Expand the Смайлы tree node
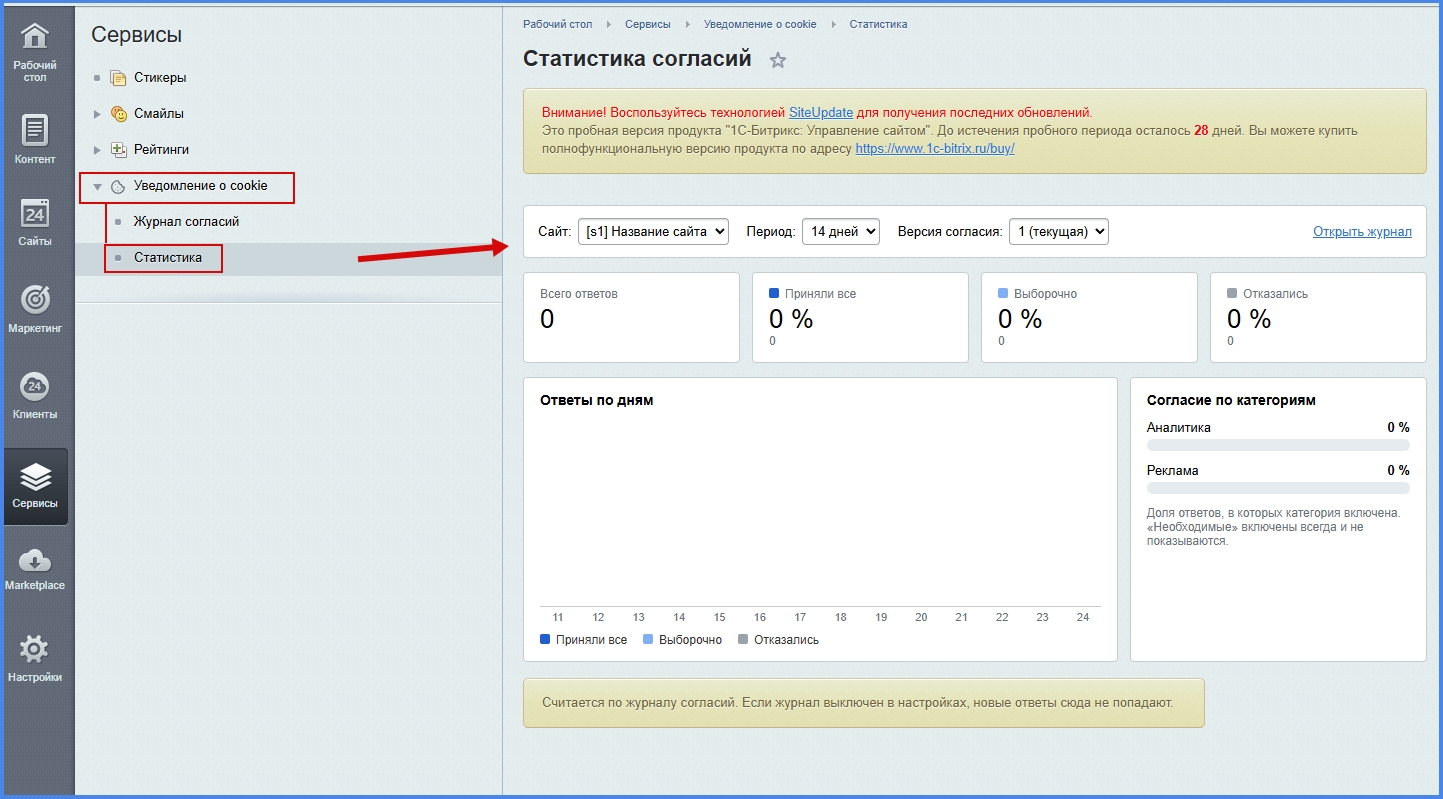 pyautogui.click(x=97, y=114)
